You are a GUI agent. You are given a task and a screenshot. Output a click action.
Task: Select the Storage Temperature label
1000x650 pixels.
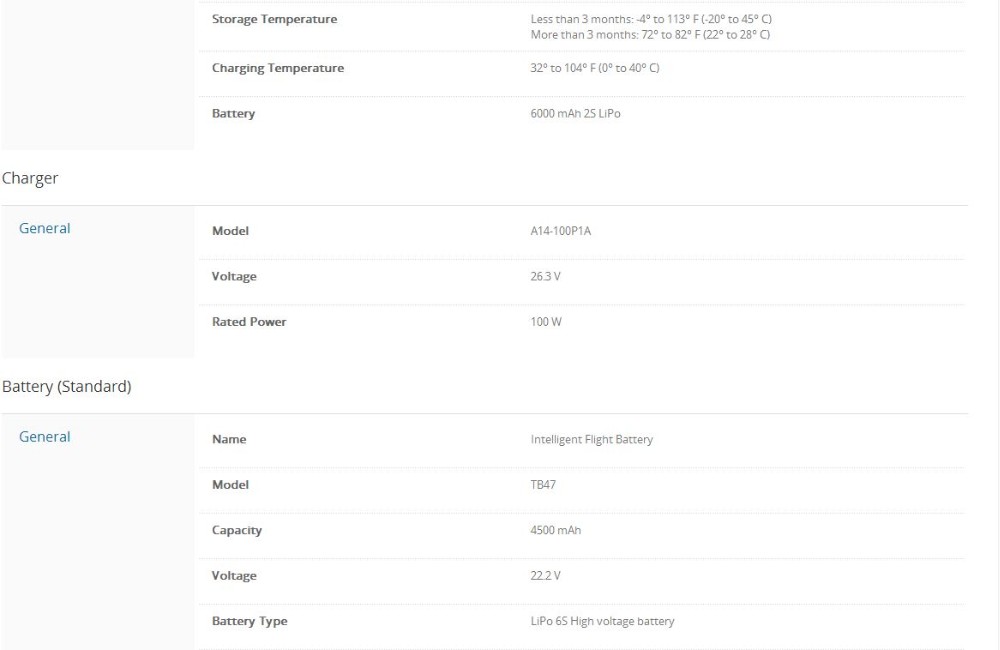274,20
